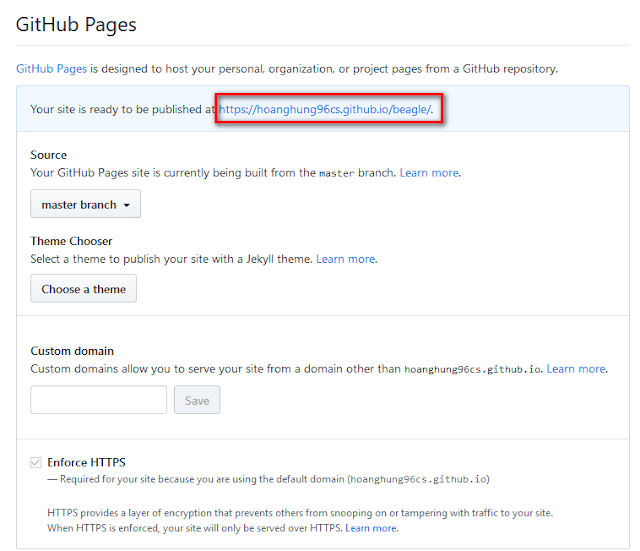This screenshot has height=551, width=640.
Task: Toggle the Enforce HTTPS checkbox
Action: tap(37, 462)
